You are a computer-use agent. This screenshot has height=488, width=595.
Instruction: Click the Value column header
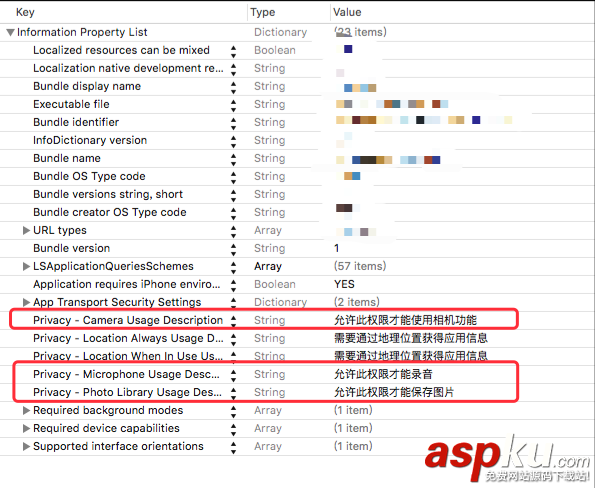tap(347, 12)
